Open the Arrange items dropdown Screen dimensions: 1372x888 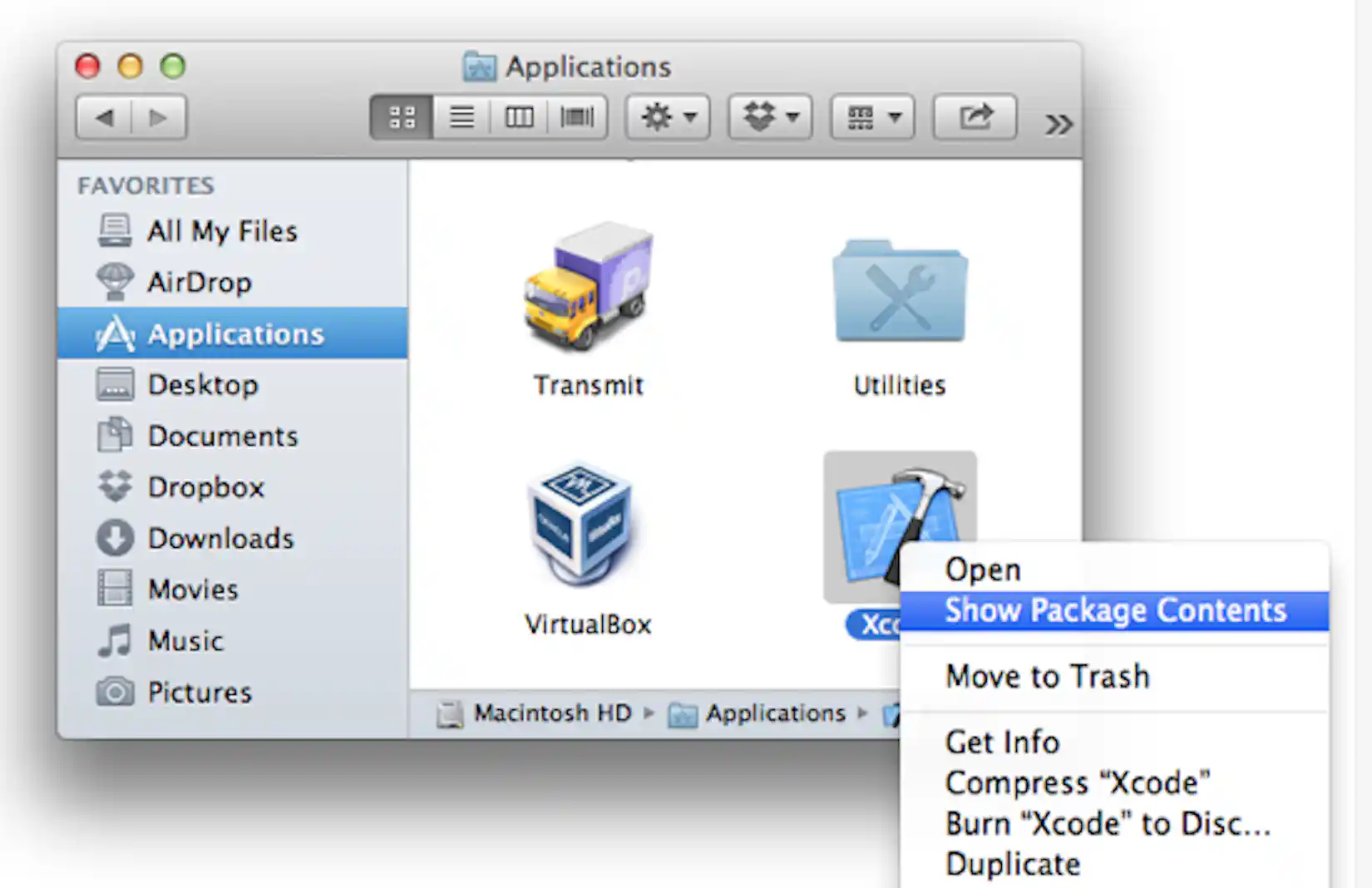(x=872, y=117)
